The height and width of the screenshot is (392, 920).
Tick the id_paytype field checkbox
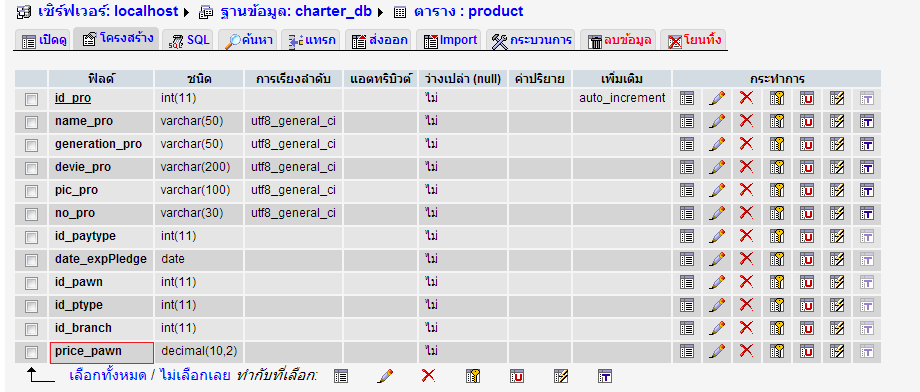pos(31,237)
